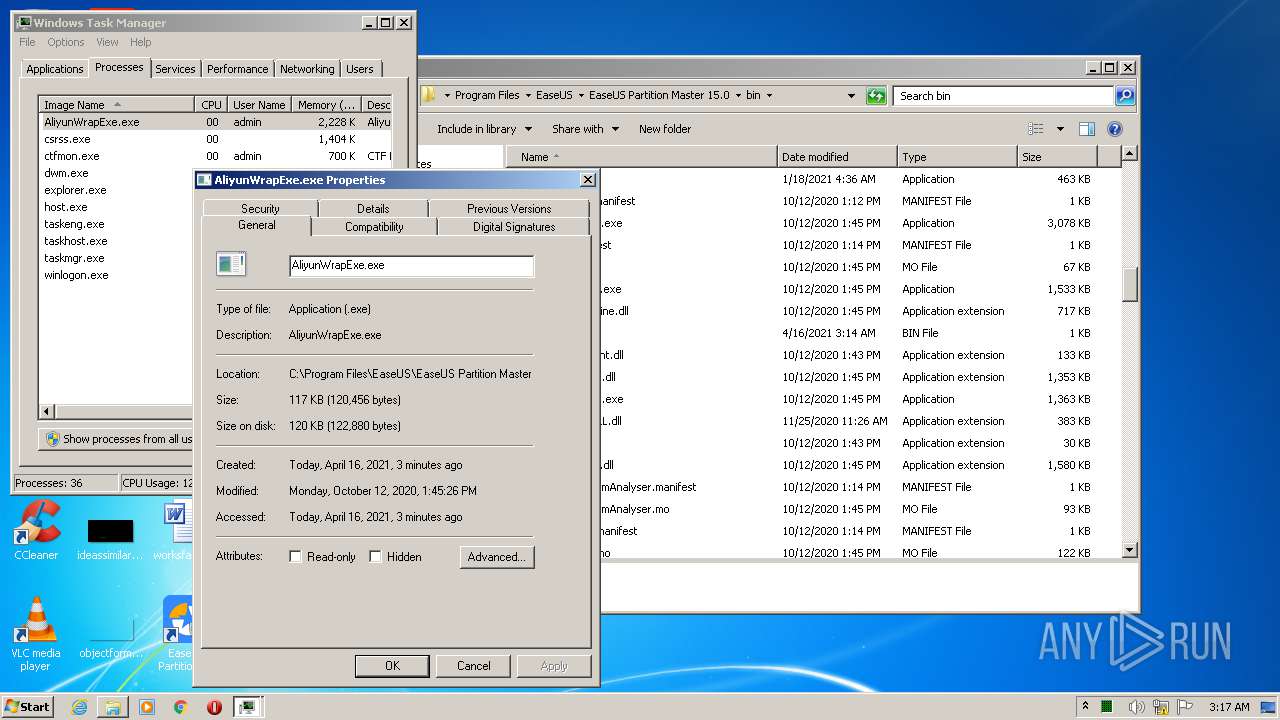The height and width of the screenshot is (720, 1280).
Task: Switch to the Networking tab
Action: click(307, 69)
